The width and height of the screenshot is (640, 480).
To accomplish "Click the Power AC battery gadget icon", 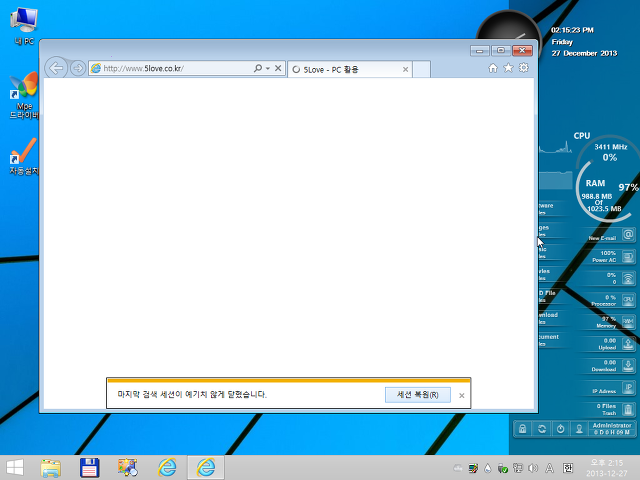I will pos(628,257).
